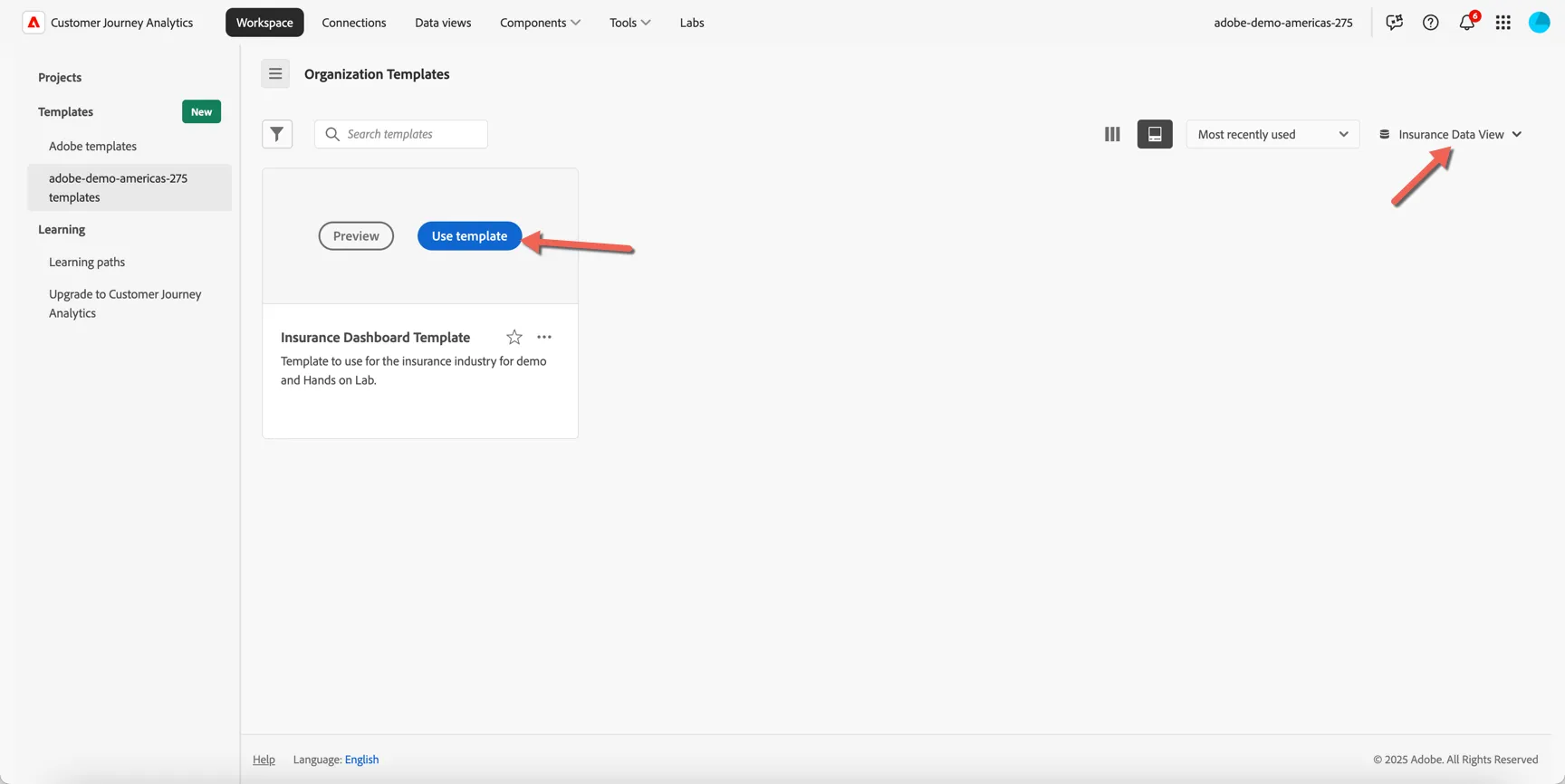Click the Insurance Dashboard Template title
Viewport: 1565px width, 784px height.
375,337
